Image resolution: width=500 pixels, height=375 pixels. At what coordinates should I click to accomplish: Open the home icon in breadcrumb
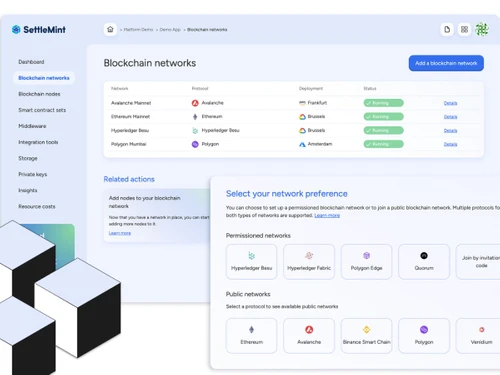[110, 30]
